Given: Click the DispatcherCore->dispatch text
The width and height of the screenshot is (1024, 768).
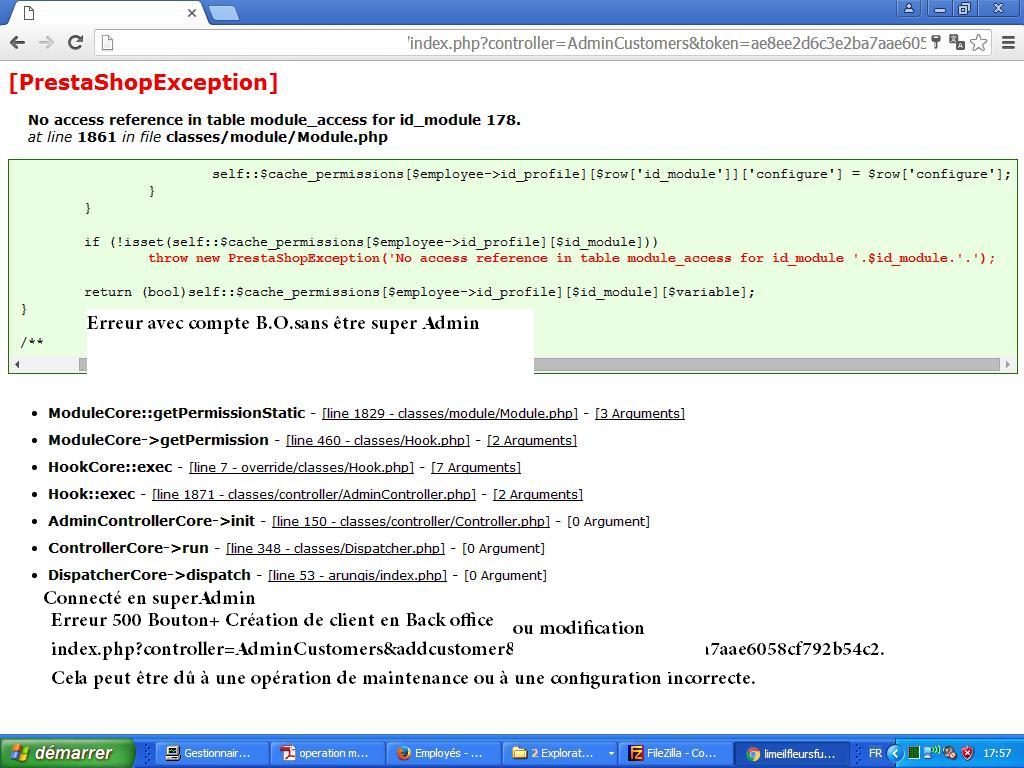Looking at the screenshot, I should (x=149, y=575).
